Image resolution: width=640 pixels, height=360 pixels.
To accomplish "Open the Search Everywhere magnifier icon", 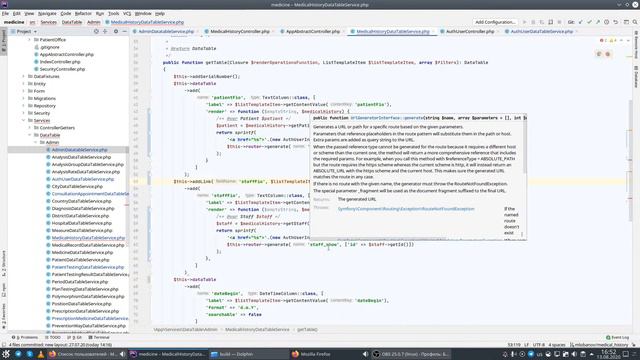I will point(635,22).
